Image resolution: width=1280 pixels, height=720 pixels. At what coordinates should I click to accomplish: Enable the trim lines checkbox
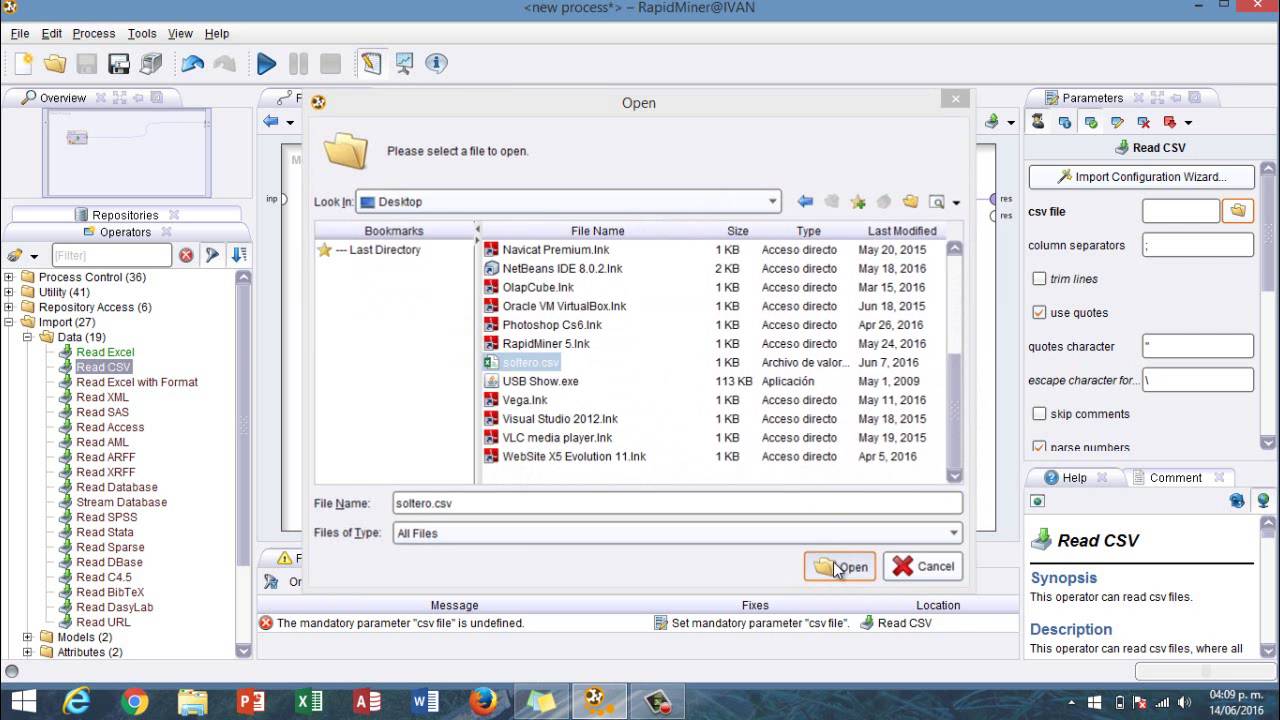[x=1039, y=279]
